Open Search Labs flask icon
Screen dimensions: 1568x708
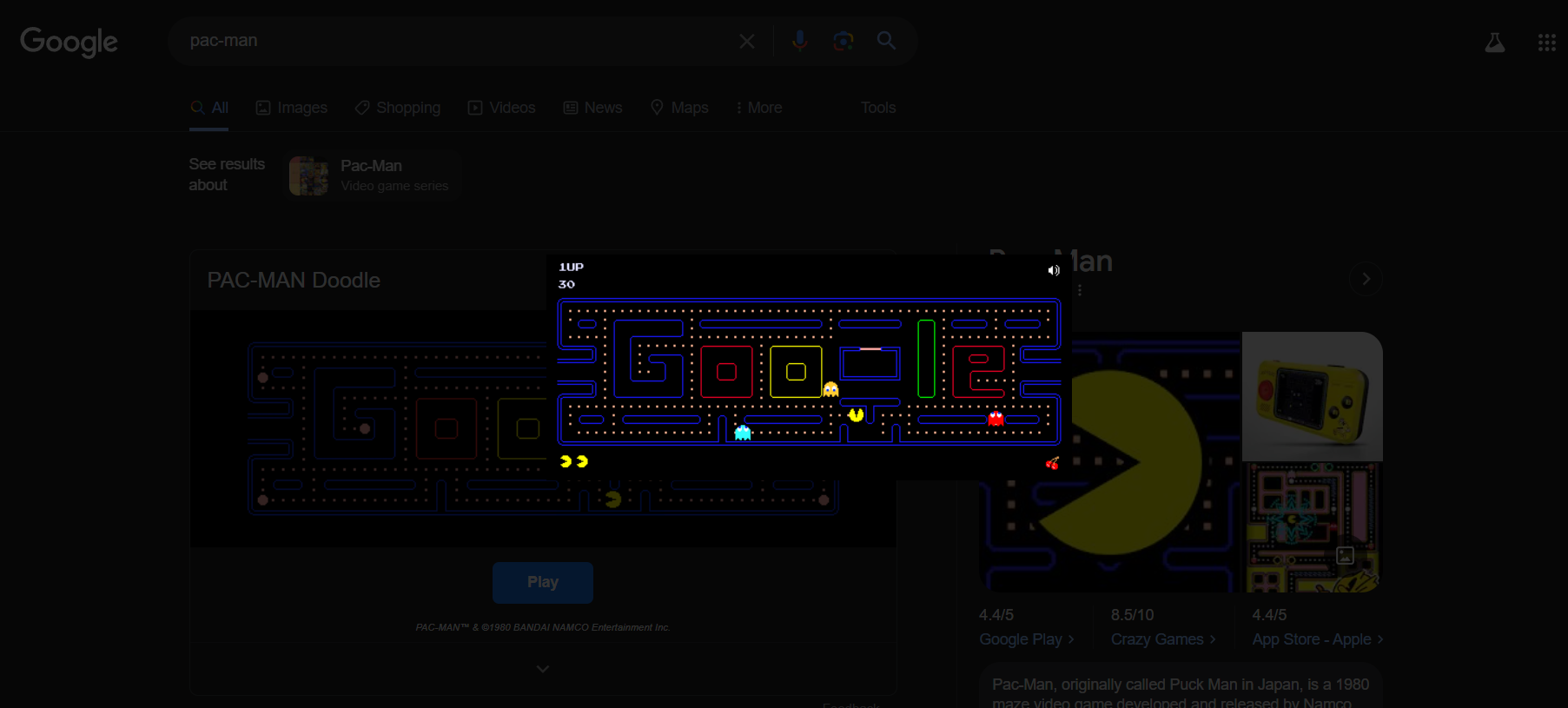(1494, 43)
